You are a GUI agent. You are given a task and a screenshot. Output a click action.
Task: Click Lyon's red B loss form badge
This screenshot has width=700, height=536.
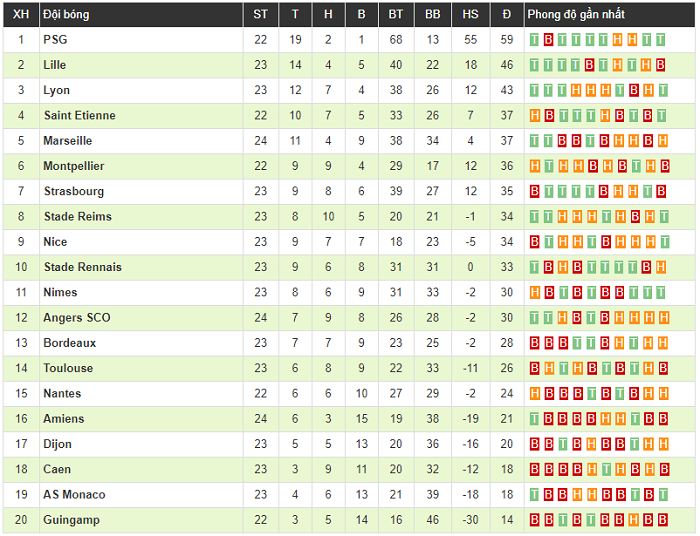633,90
